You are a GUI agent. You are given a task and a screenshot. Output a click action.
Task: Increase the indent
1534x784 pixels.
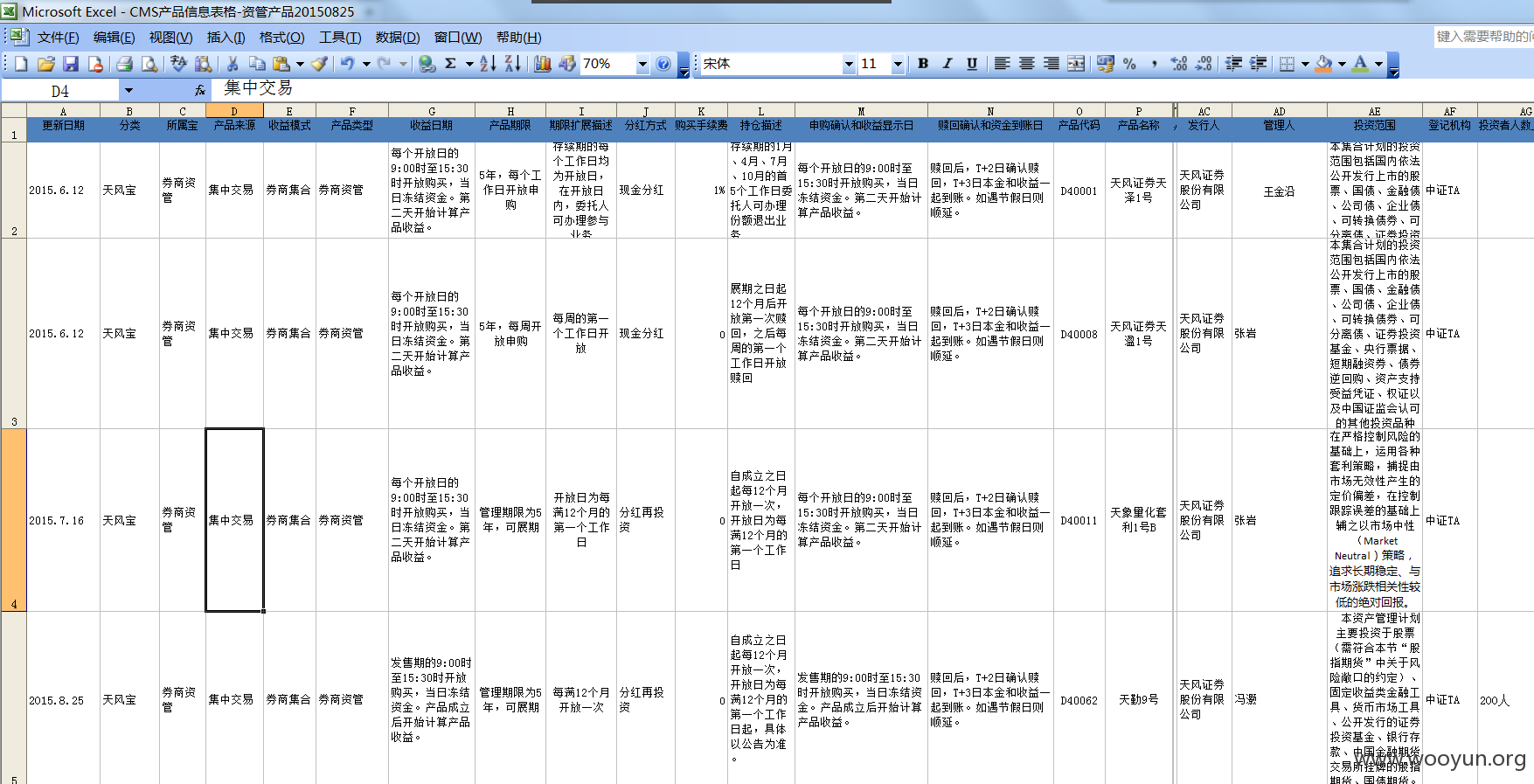[1259, 64]
